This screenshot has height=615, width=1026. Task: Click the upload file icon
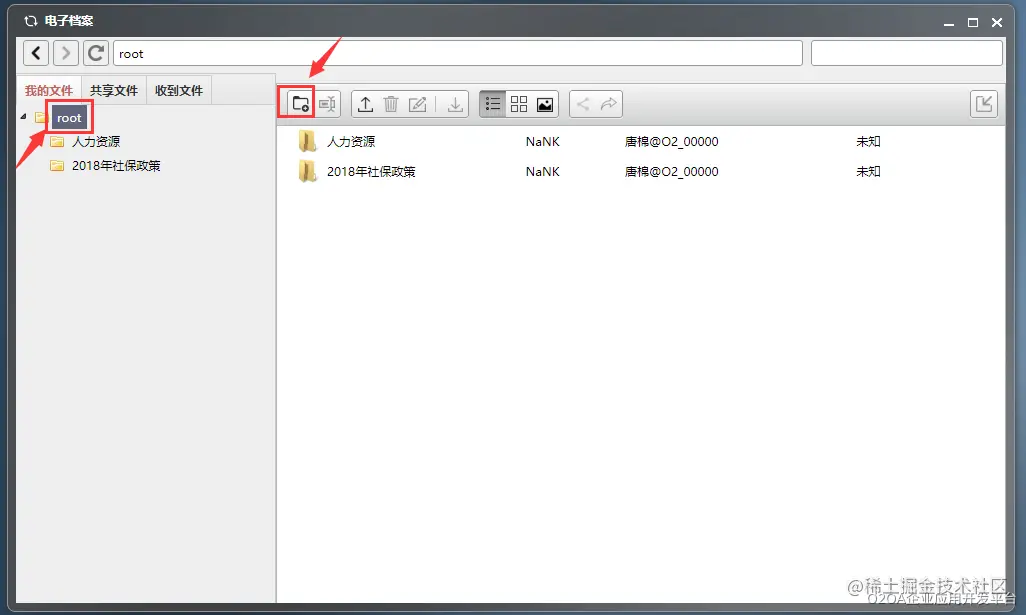(x=365, y=104)
